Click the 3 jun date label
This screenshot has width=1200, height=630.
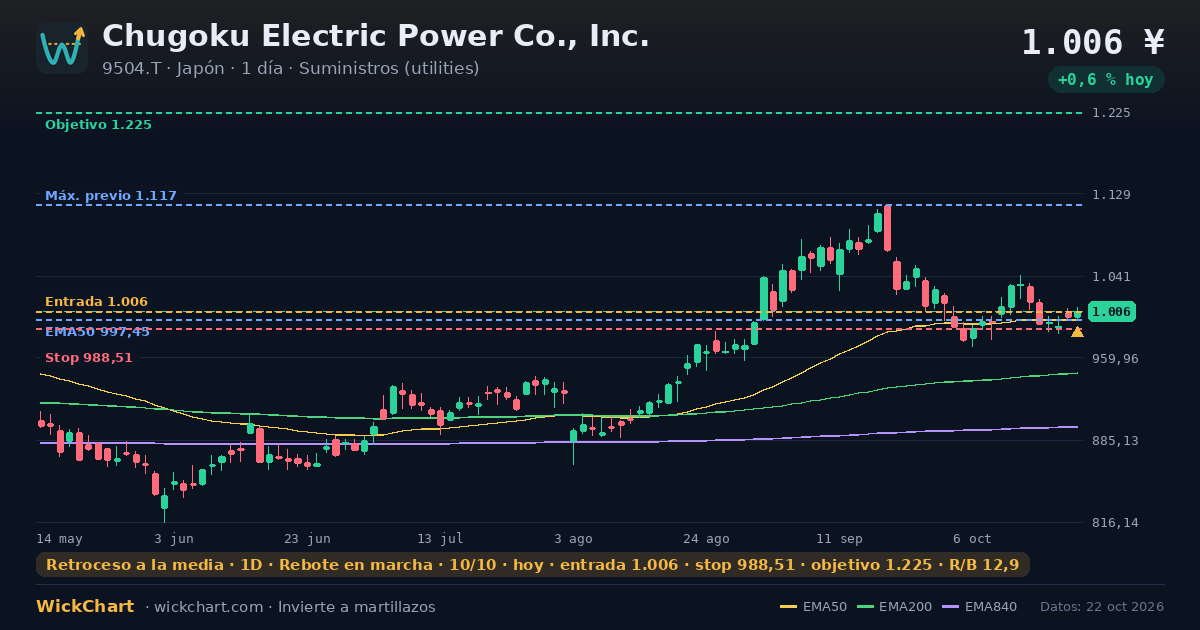174,538
